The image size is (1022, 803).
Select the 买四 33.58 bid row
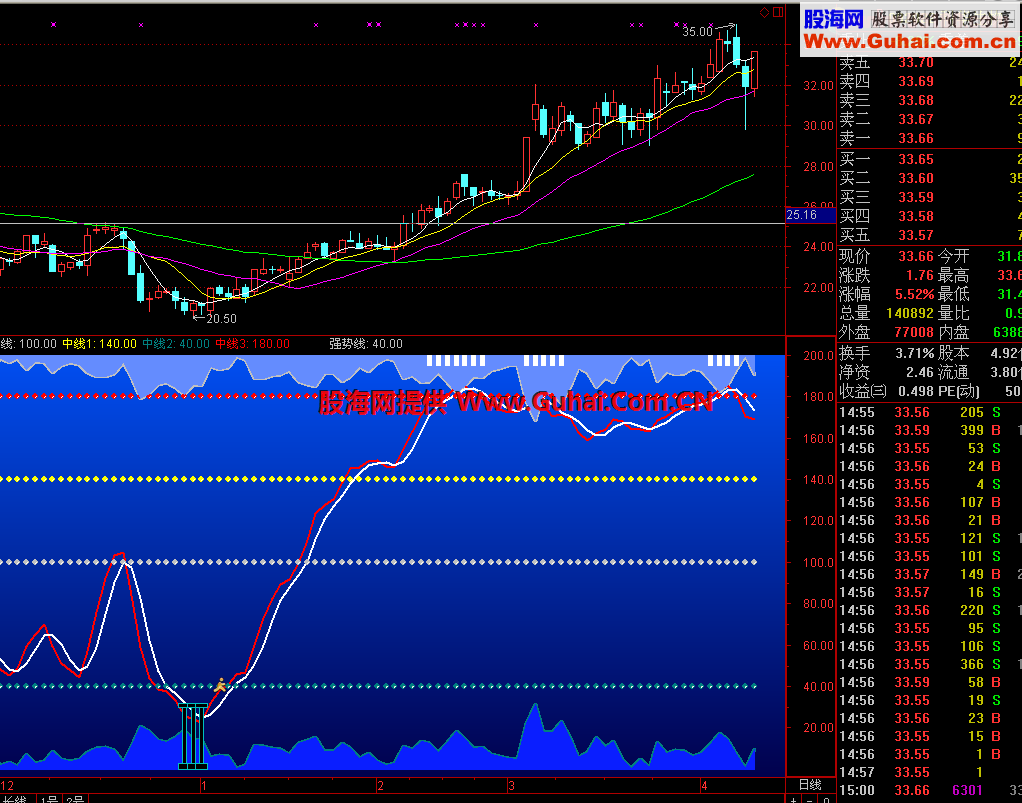(929, 216)
